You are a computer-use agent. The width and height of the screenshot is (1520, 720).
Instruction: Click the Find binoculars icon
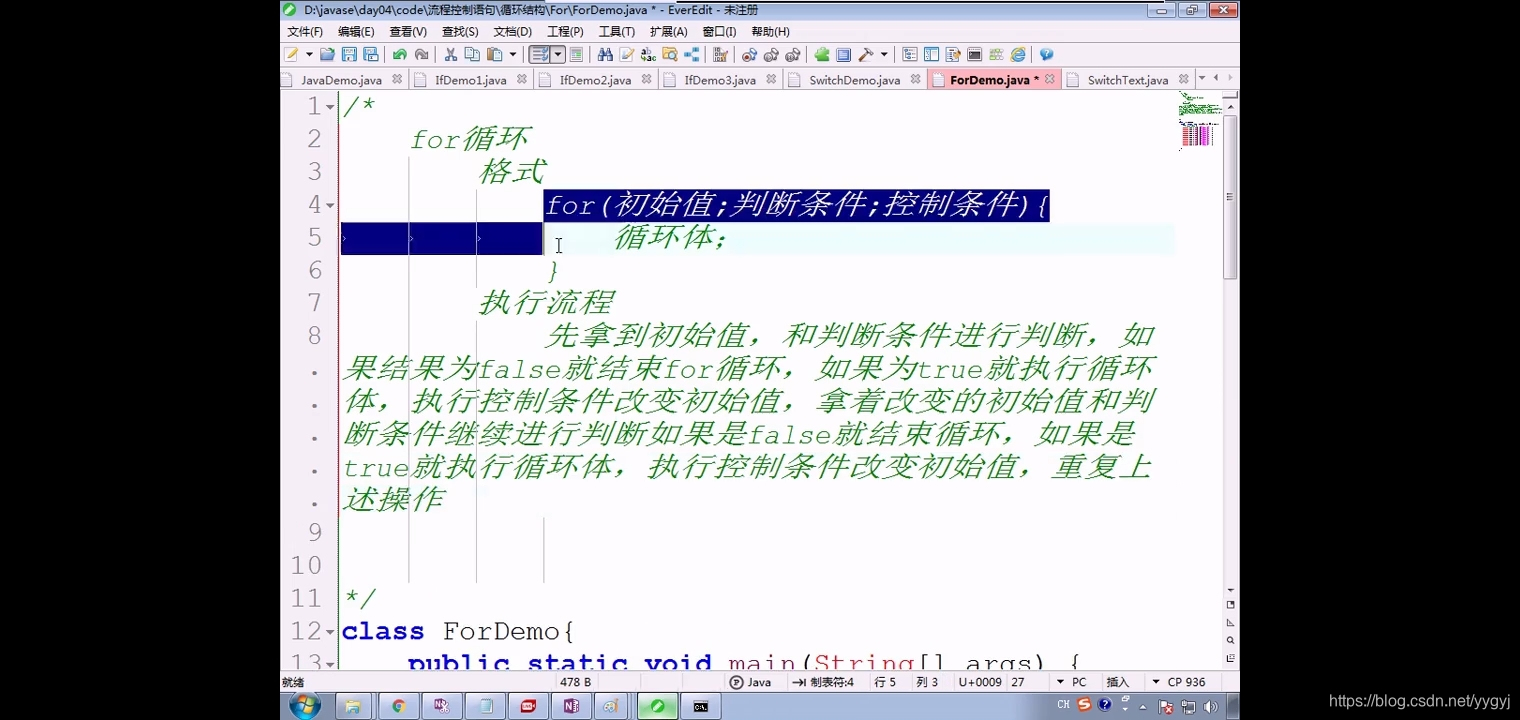click(605, 55)
